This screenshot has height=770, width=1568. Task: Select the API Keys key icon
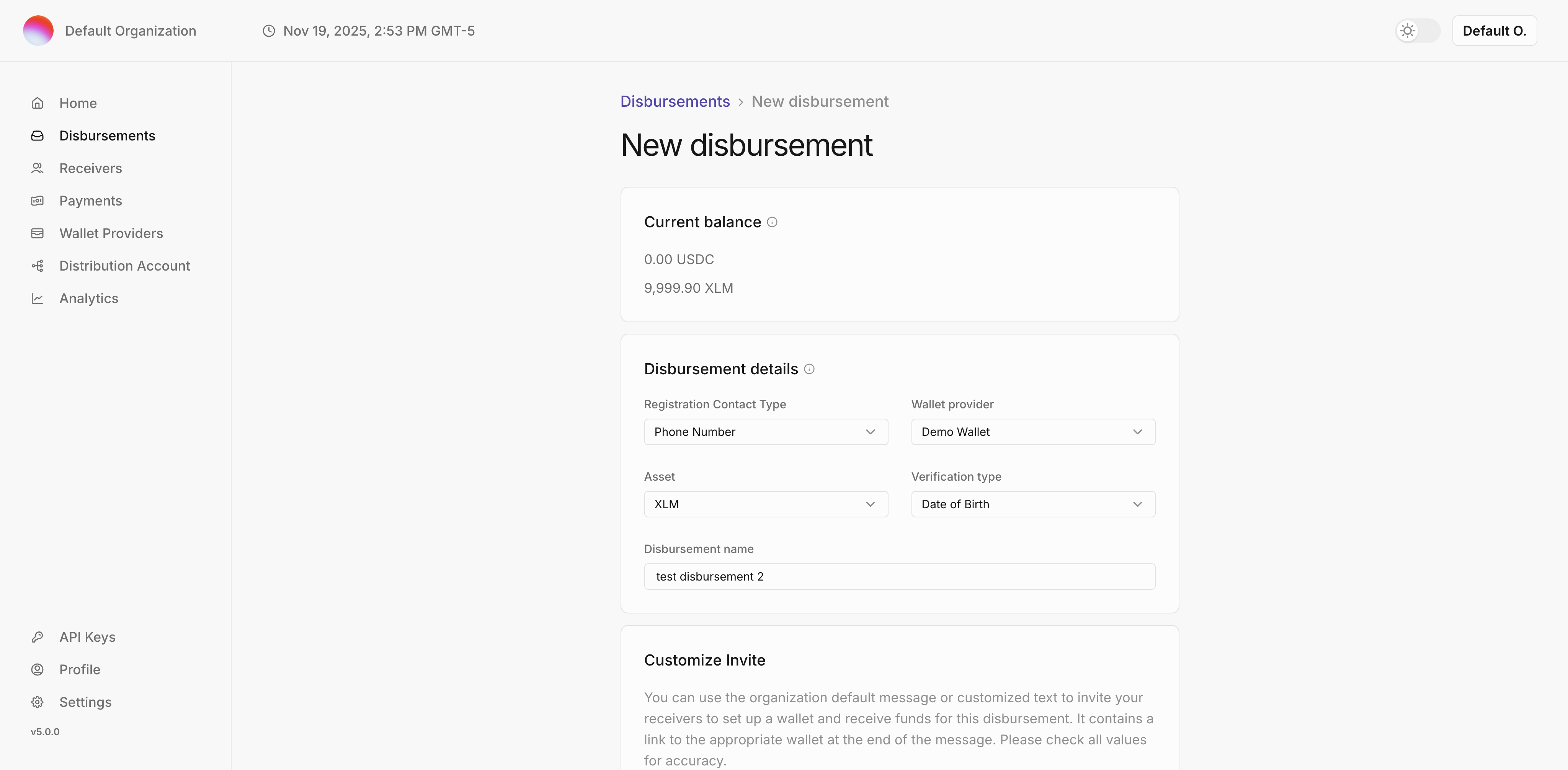click(x=38, y=637)
